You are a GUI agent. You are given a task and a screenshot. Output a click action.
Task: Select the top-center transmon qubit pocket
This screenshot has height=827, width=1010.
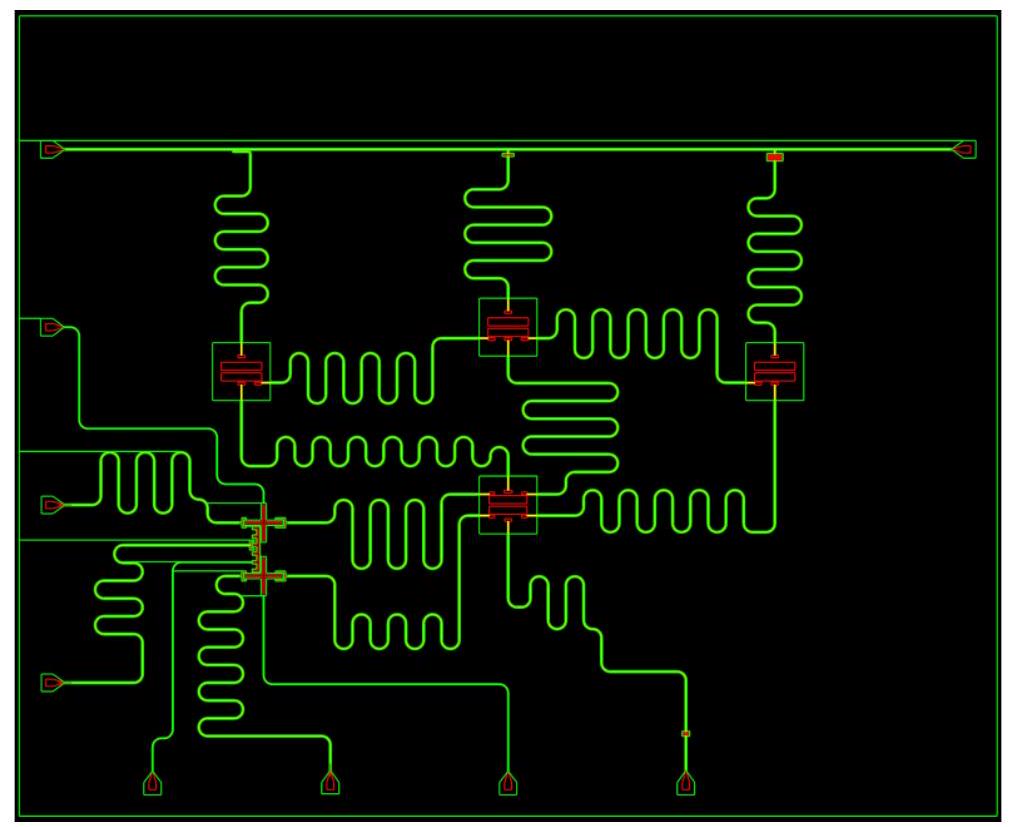508,327
